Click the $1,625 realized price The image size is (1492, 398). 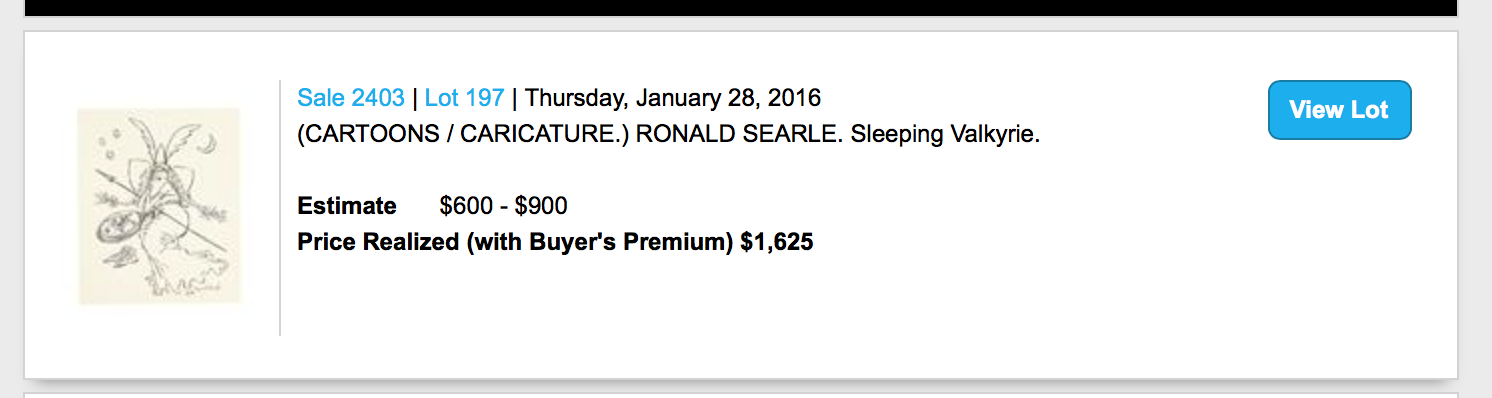tap(777, 242)
